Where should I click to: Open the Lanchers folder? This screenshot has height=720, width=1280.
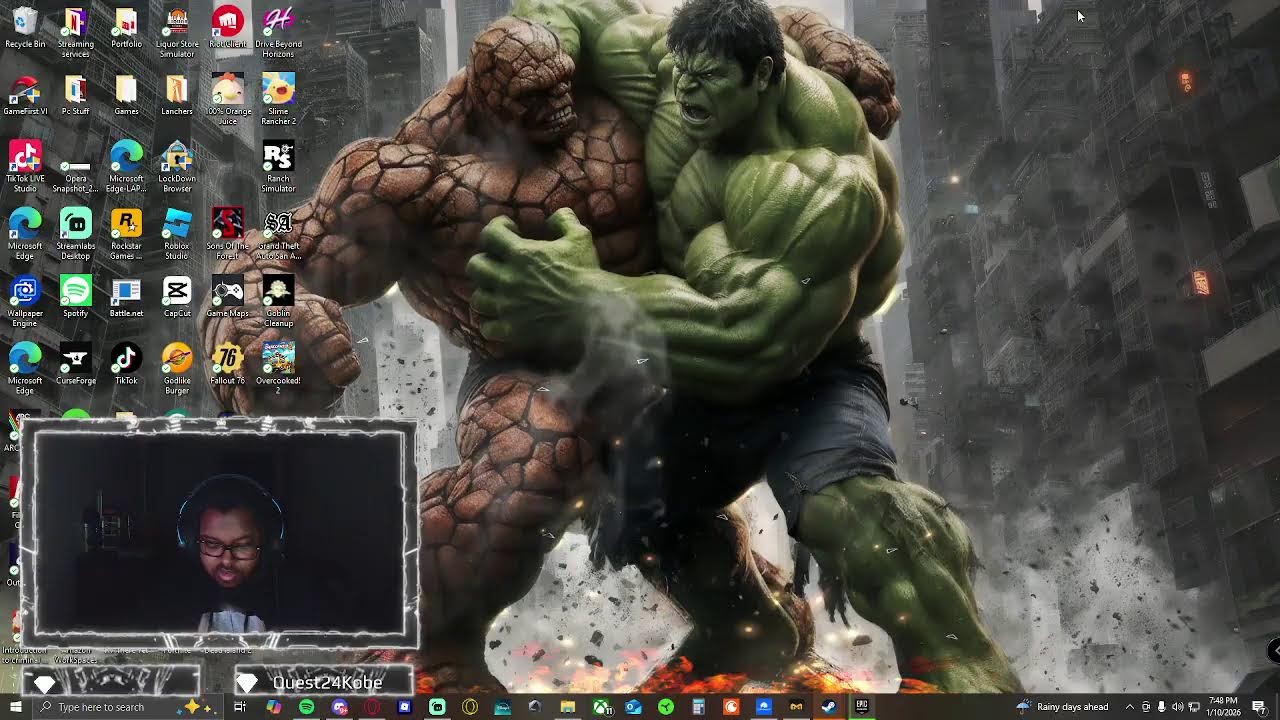177,96
